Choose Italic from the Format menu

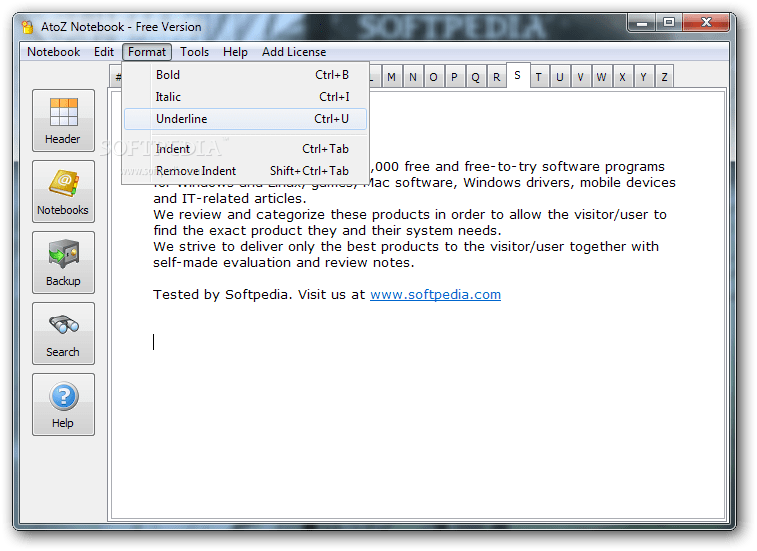click(x=245, y=97)
